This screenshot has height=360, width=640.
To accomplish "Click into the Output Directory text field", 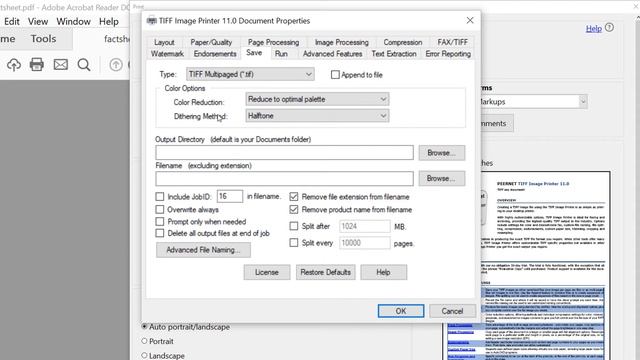I will pos(284,153).
